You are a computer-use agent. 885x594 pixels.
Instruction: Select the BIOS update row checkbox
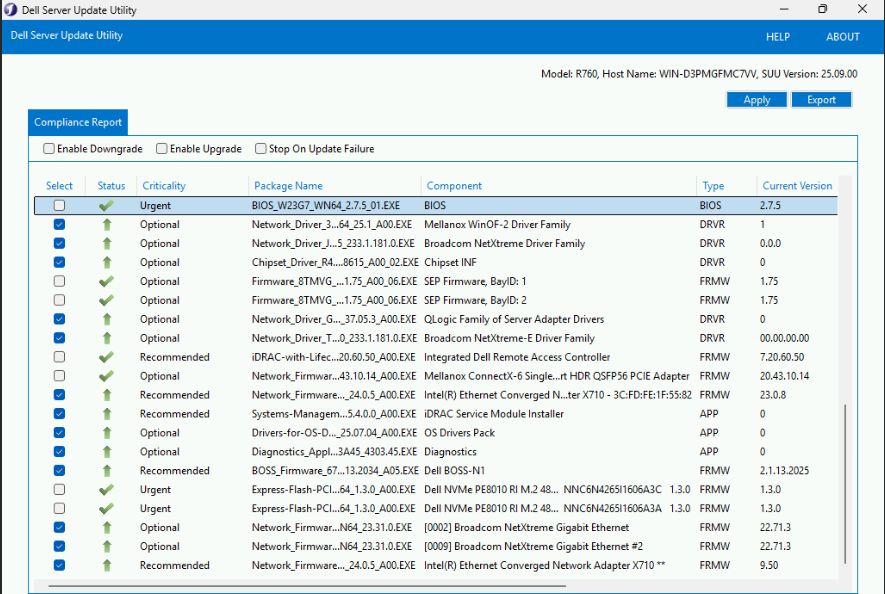click(59, 206)
